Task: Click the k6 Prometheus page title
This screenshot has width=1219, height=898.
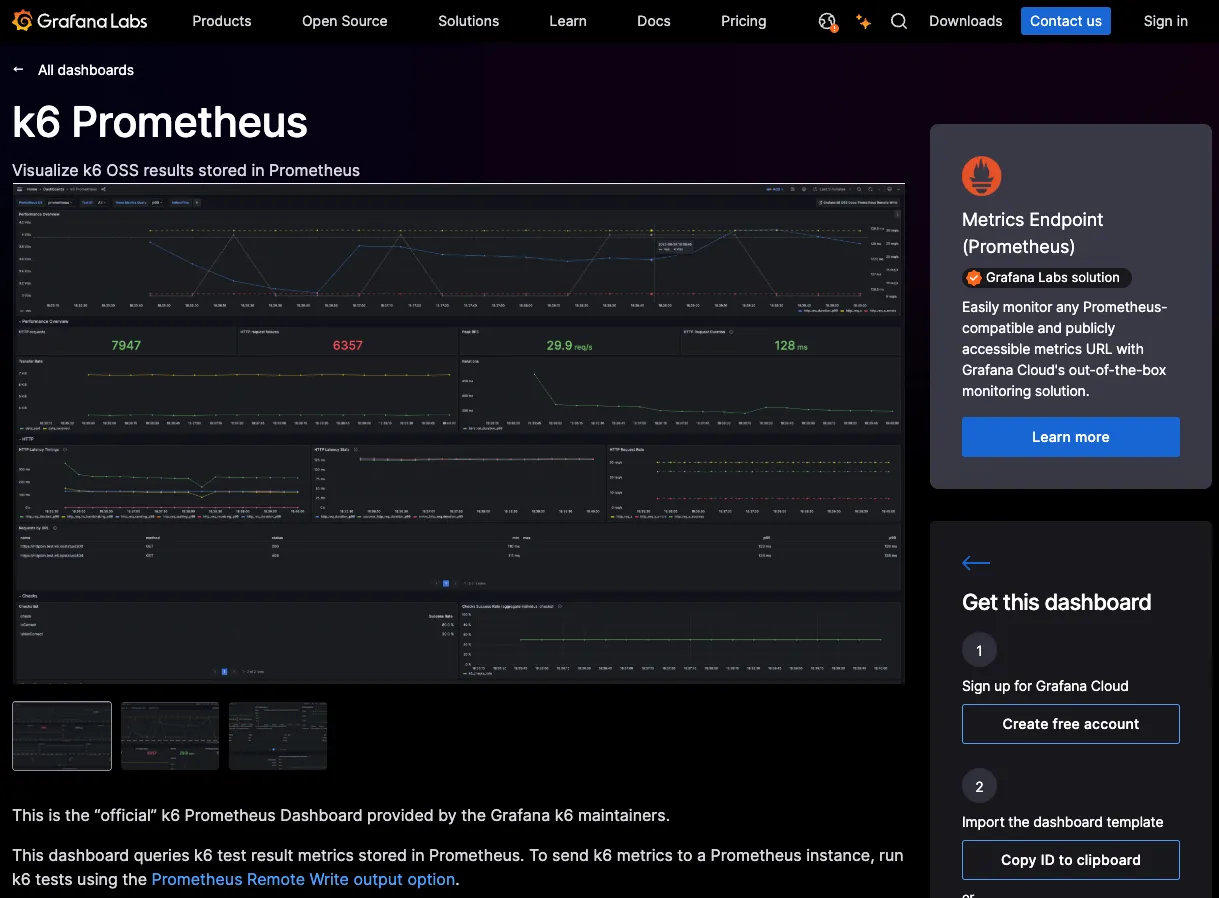Action: 160,122
